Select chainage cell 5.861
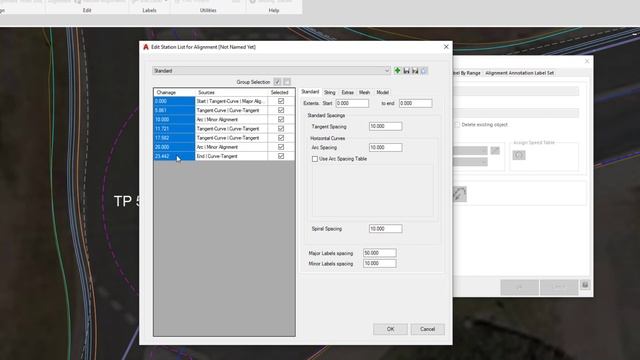 [x=174, y=110]
